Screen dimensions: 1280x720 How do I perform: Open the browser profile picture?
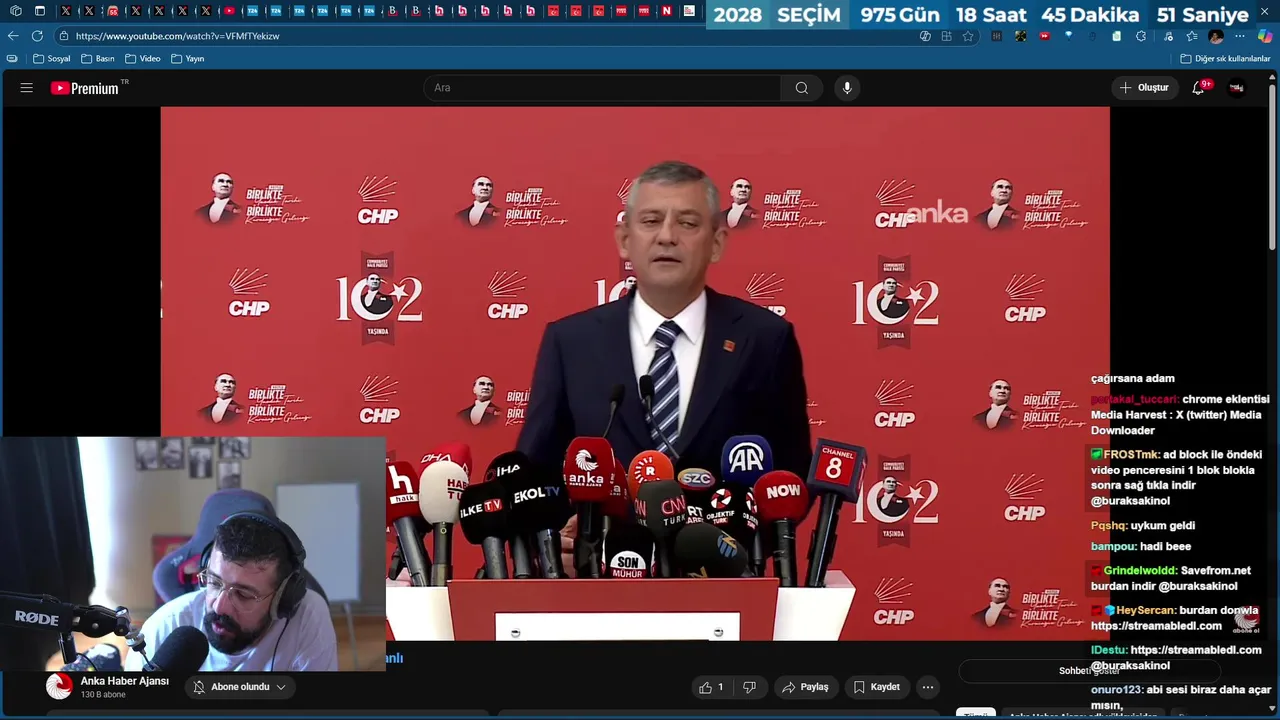click(1215, 36)
